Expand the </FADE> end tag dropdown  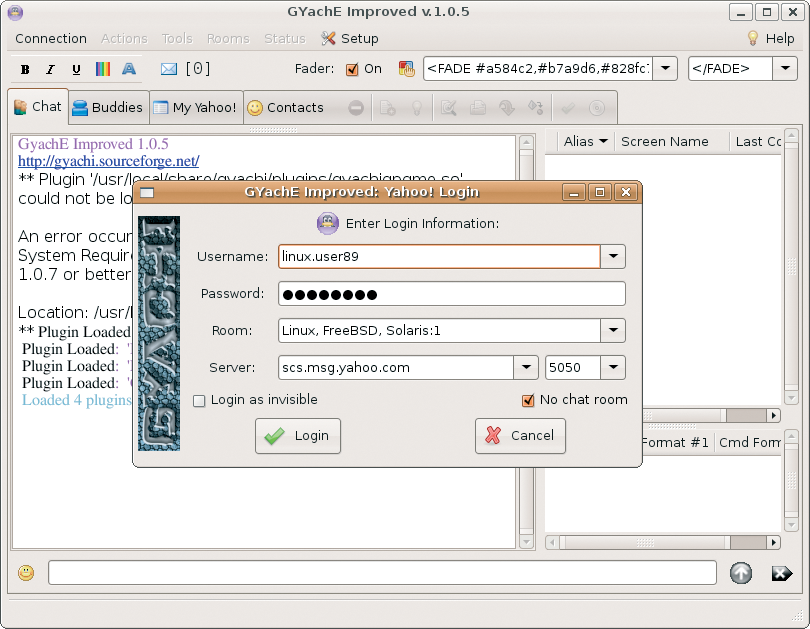[x=785, y=69]
